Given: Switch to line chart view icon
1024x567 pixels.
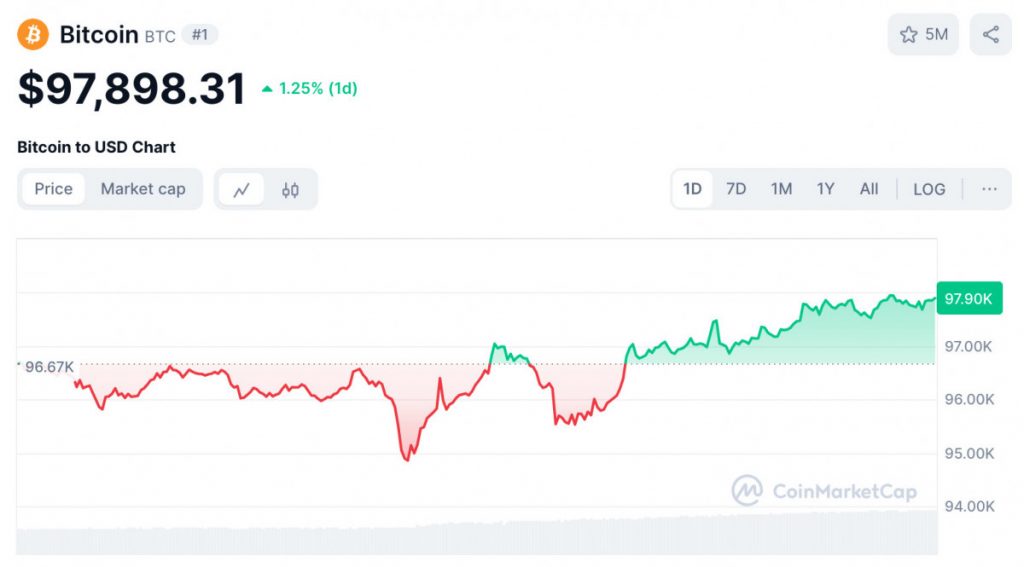Looking at the screenshot, I should (x=242, y=189).
